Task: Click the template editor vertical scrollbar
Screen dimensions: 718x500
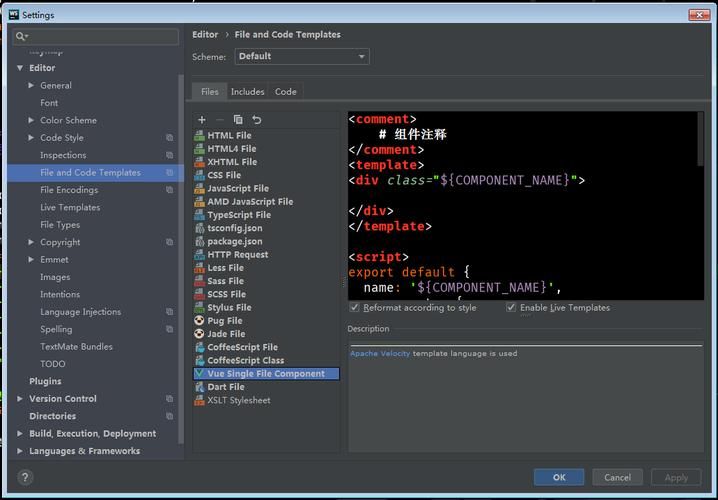Action: click(x=701, y=140)
